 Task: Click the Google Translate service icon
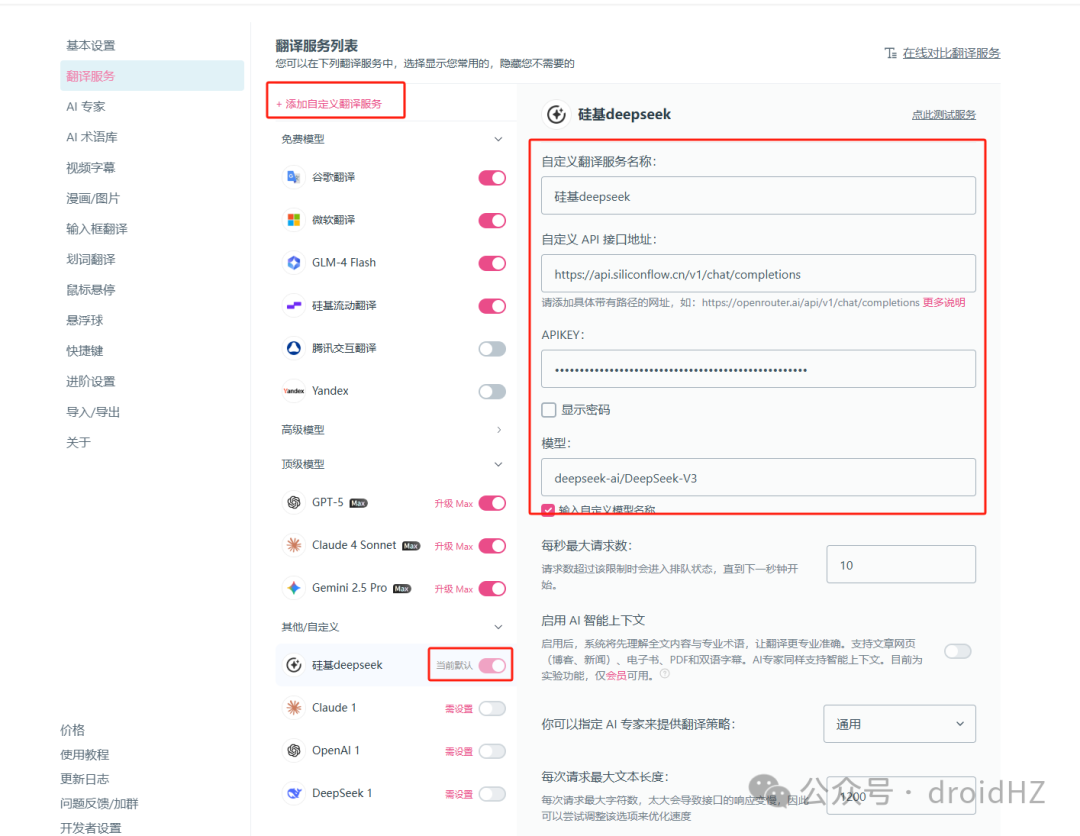click(x=293, y=177)
